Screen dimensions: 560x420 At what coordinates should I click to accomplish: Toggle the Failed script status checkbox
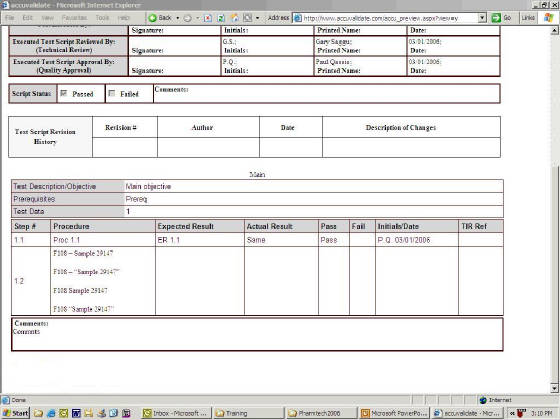point(112,93)
